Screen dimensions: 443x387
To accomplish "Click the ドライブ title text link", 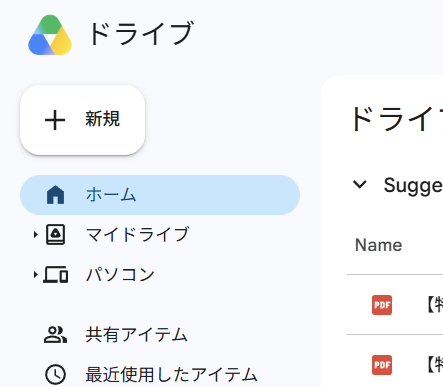I will pos(141,33).
